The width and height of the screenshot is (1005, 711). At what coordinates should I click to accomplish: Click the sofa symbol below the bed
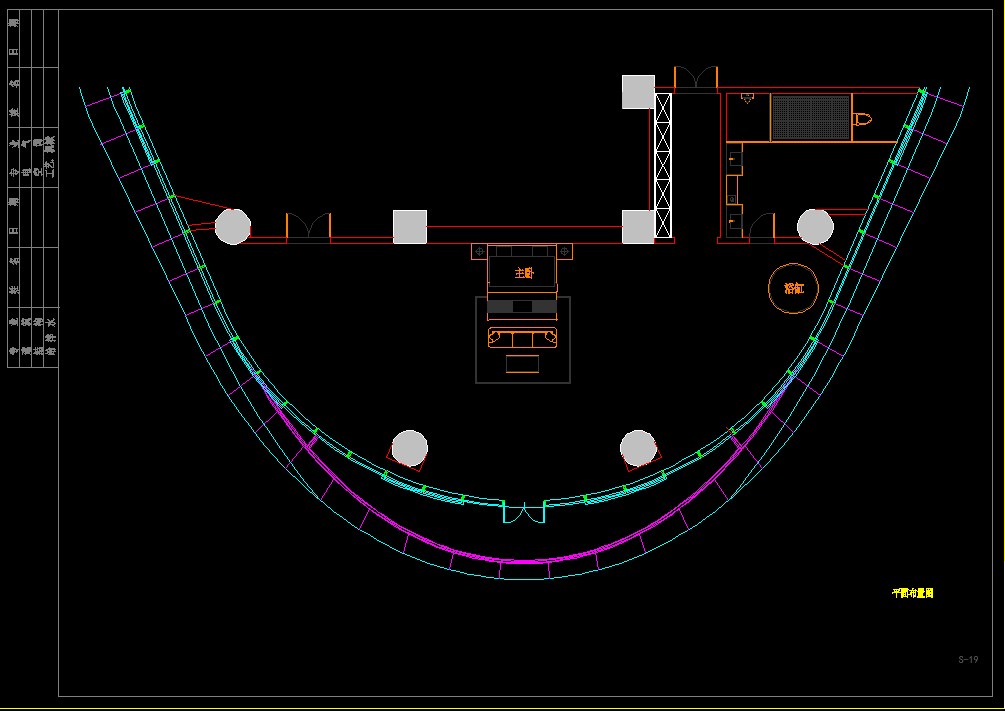[522, 337]
